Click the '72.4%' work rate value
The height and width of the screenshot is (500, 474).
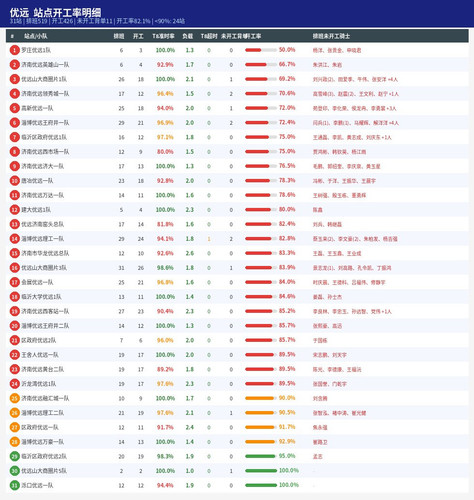pyautogui.click(x=287, y=122)
